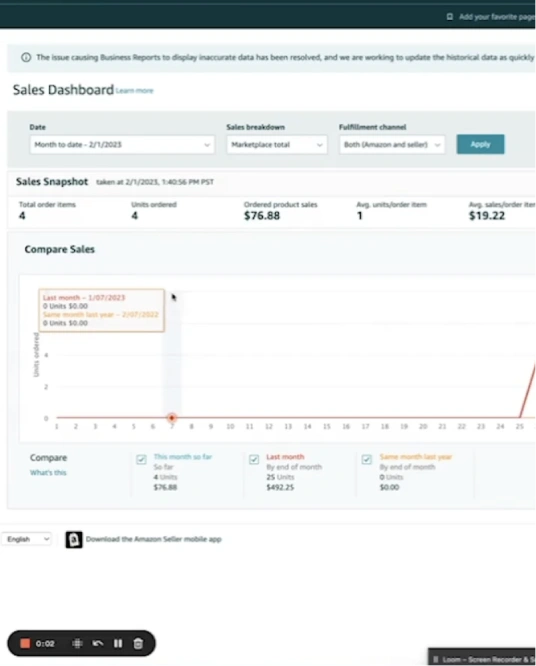The width and height of the screenshot is (536, 666).
Task: Click the What's this link
Action: (48, 472)
